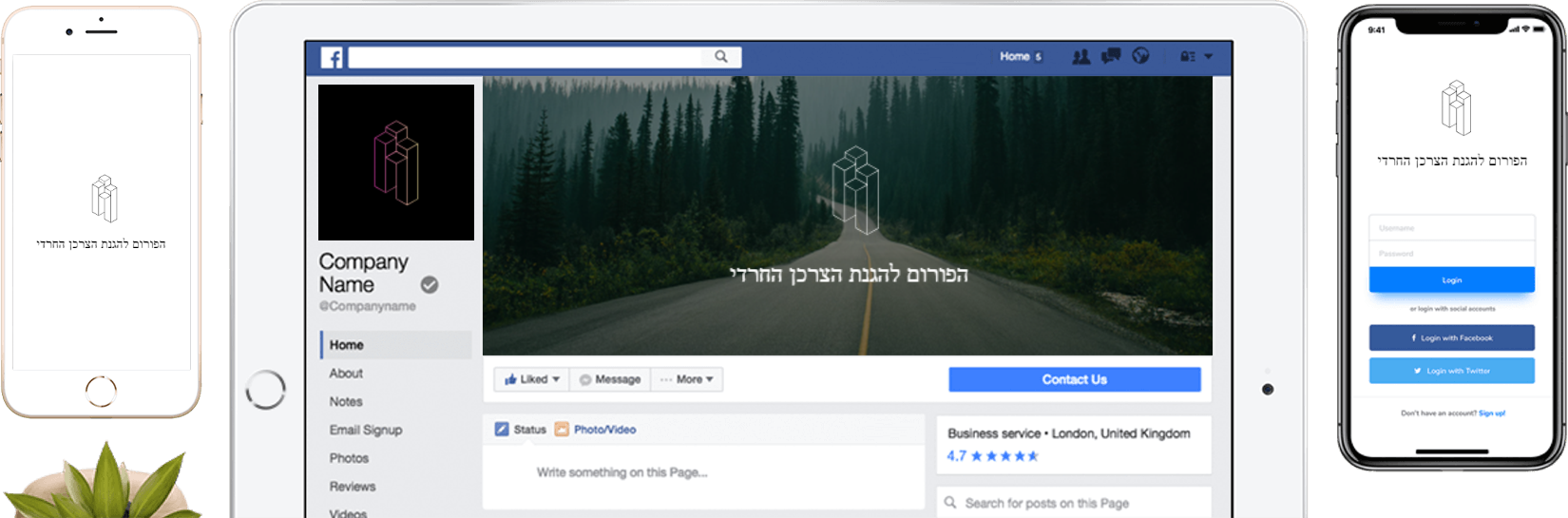
Task: Open the messages chat icon
Action: tap(1111, 56)
